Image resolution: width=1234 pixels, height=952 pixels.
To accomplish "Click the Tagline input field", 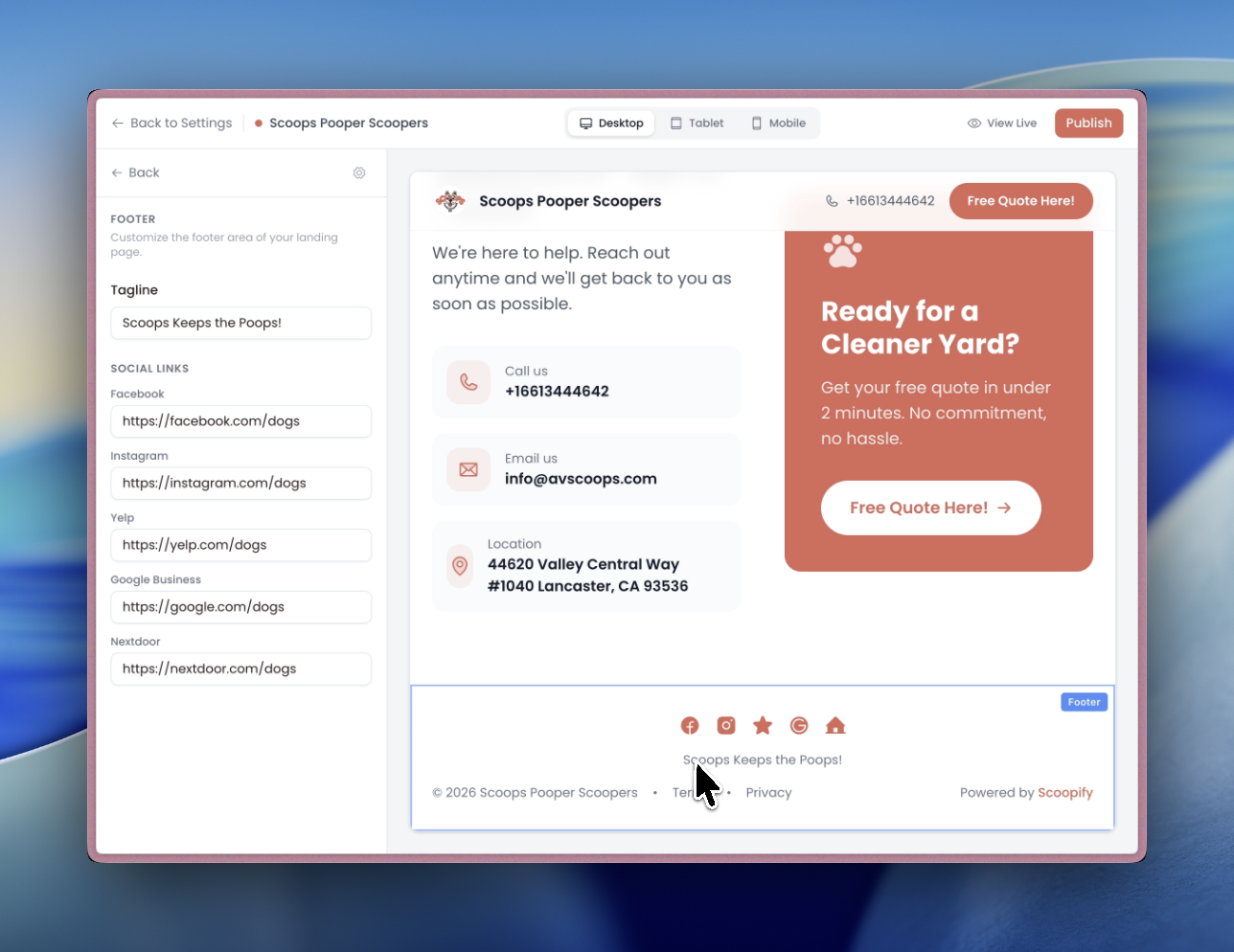I will click(x=240, y=323).
